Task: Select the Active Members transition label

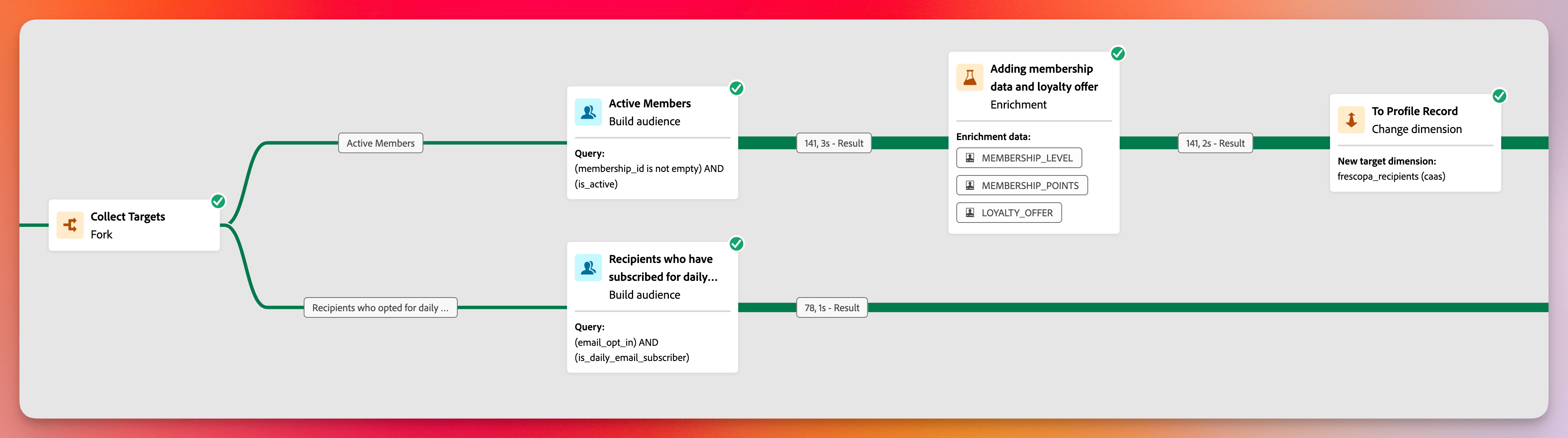Action: point(380,143)
